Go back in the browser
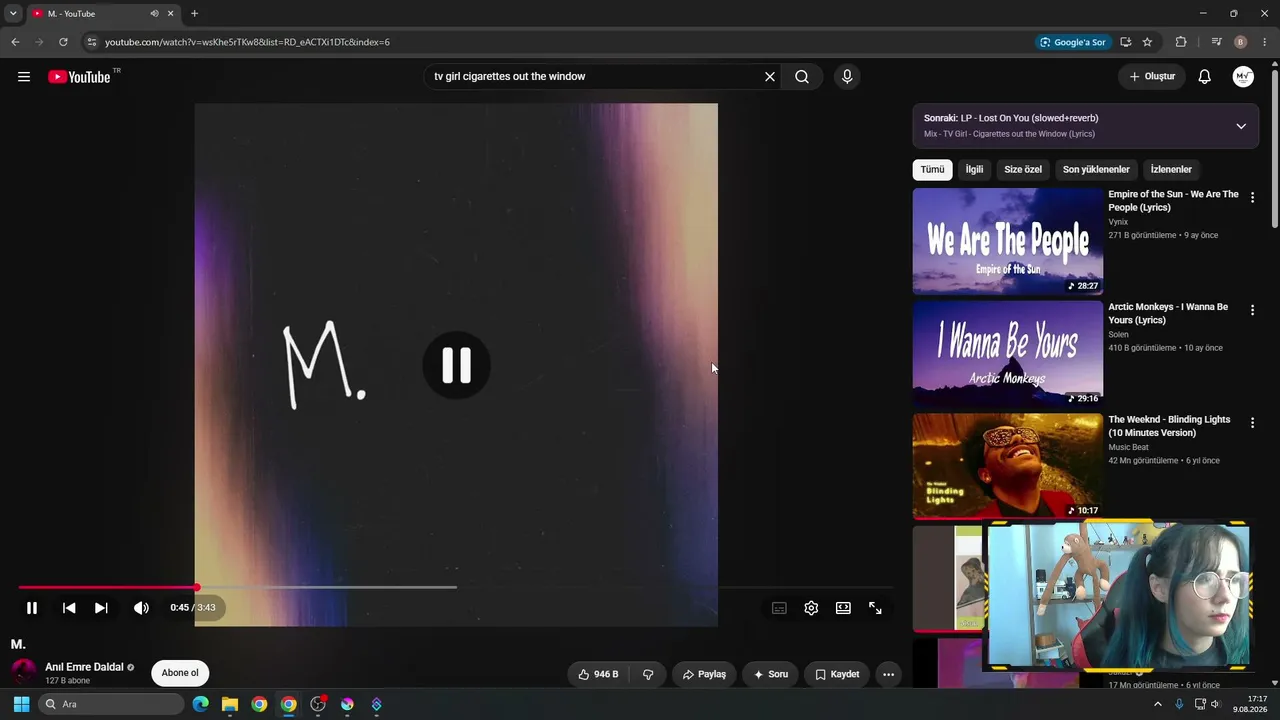Screen dimensions: 1280x720 pyautogui.click(x=15, y=42)
